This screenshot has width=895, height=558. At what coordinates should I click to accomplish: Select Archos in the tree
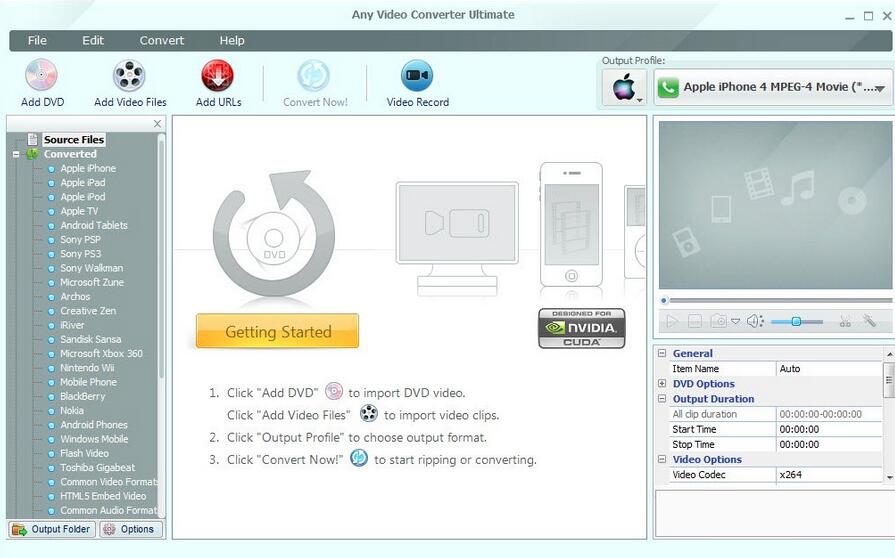tap(75, 297)
